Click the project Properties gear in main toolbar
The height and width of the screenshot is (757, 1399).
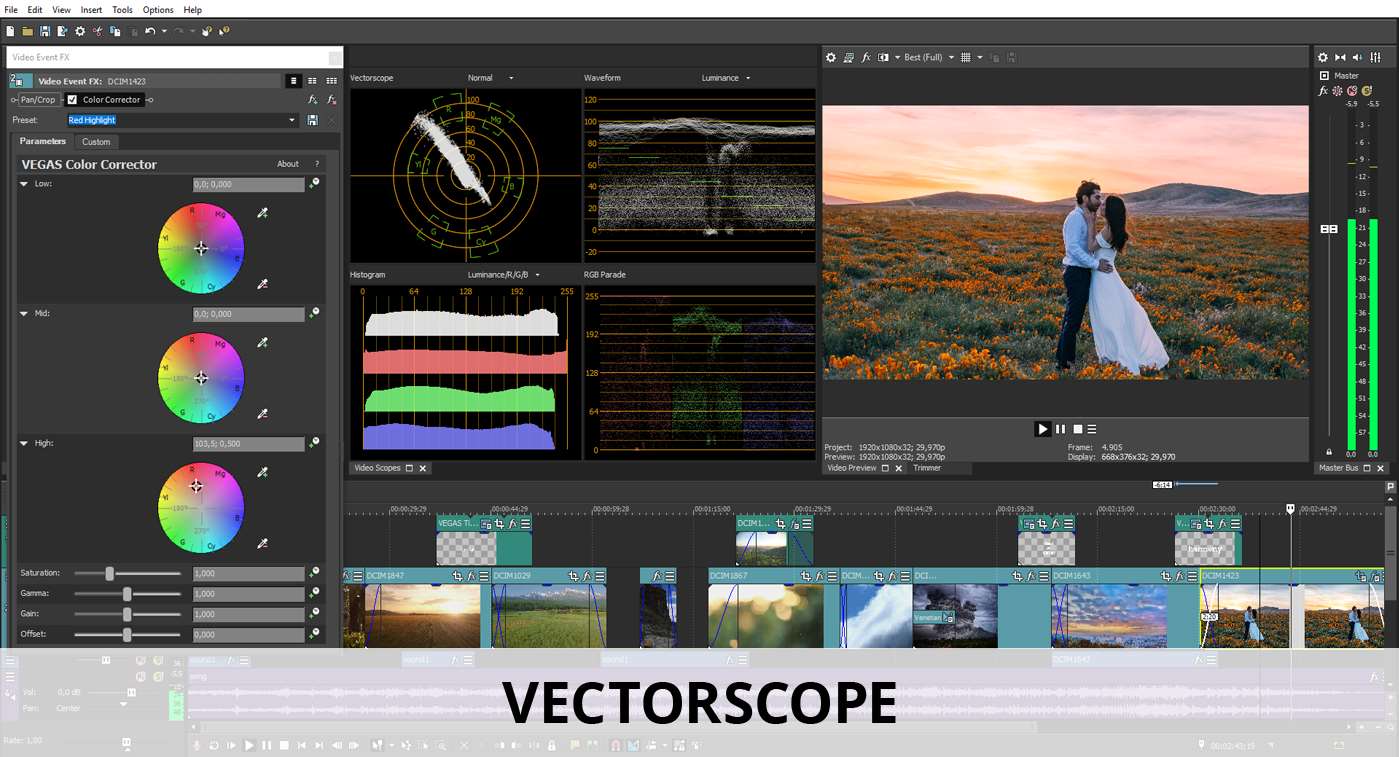tap(80, 31)
